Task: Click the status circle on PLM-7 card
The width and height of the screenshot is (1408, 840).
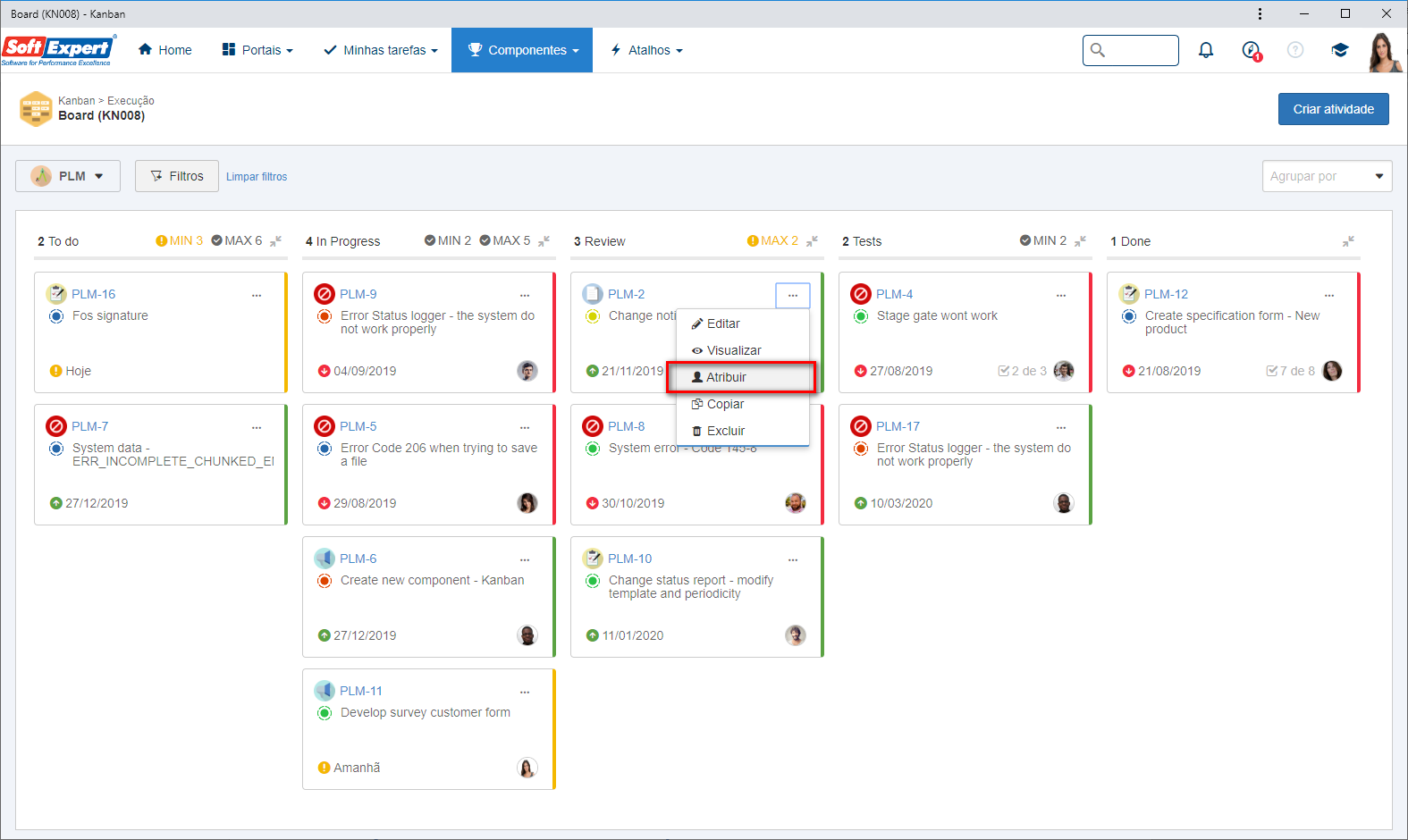Action: tap(56, 449)
